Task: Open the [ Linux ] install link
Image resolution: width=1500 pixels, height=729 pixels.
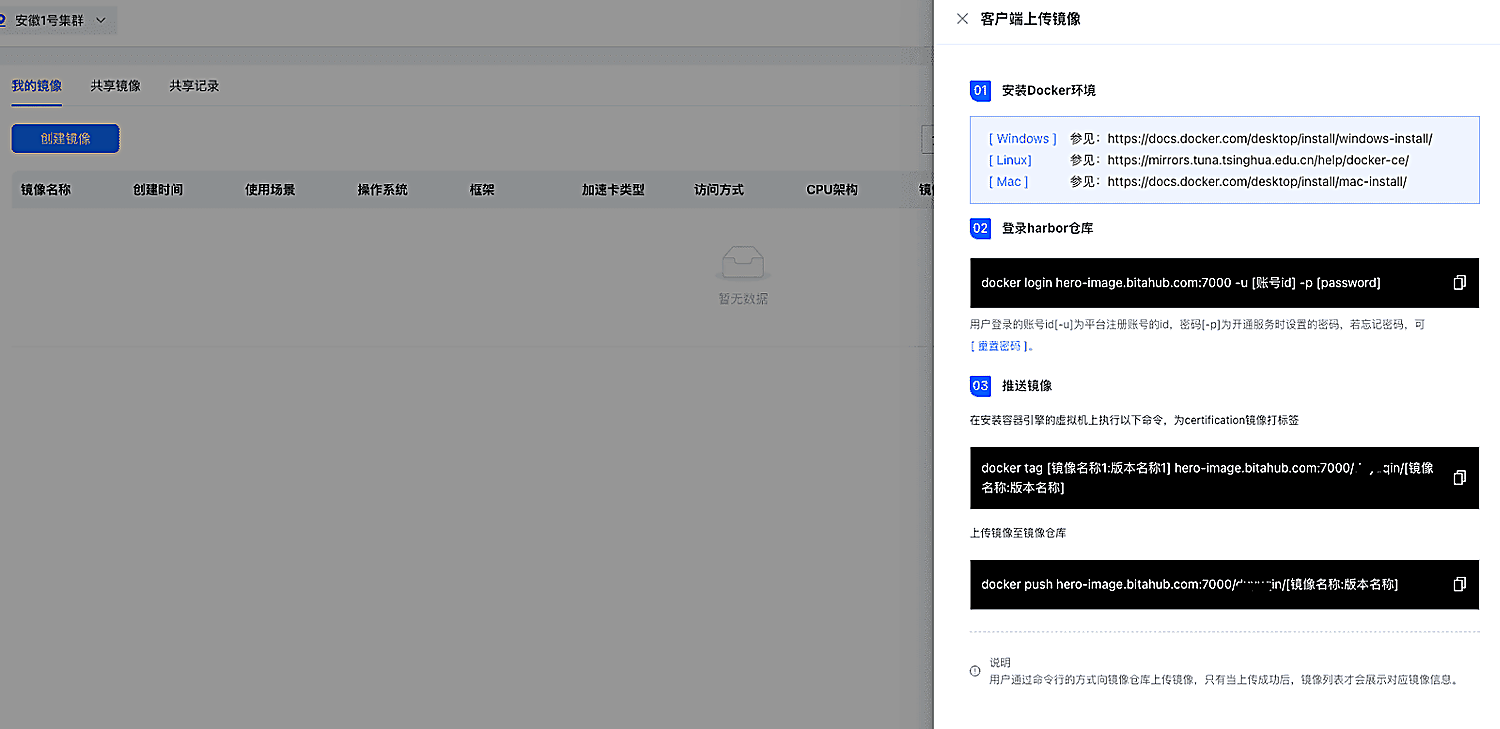Action: point(1010,160)
